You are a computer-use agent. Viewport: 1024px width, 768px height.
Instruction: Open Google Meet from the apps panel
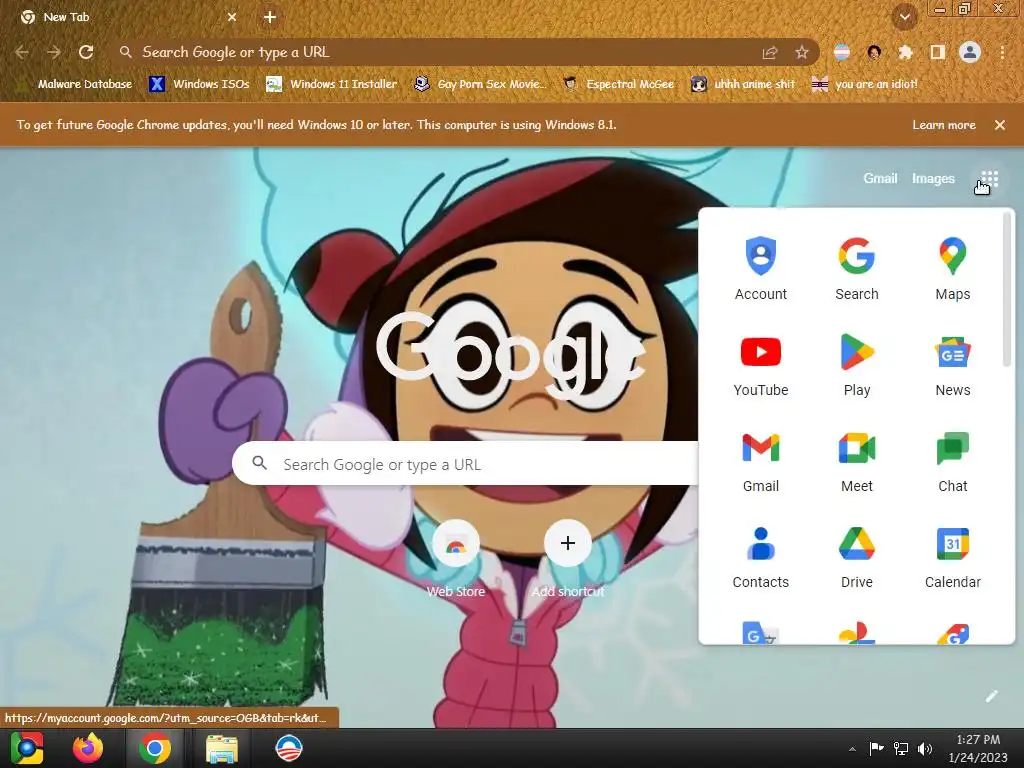pos(857,461)
